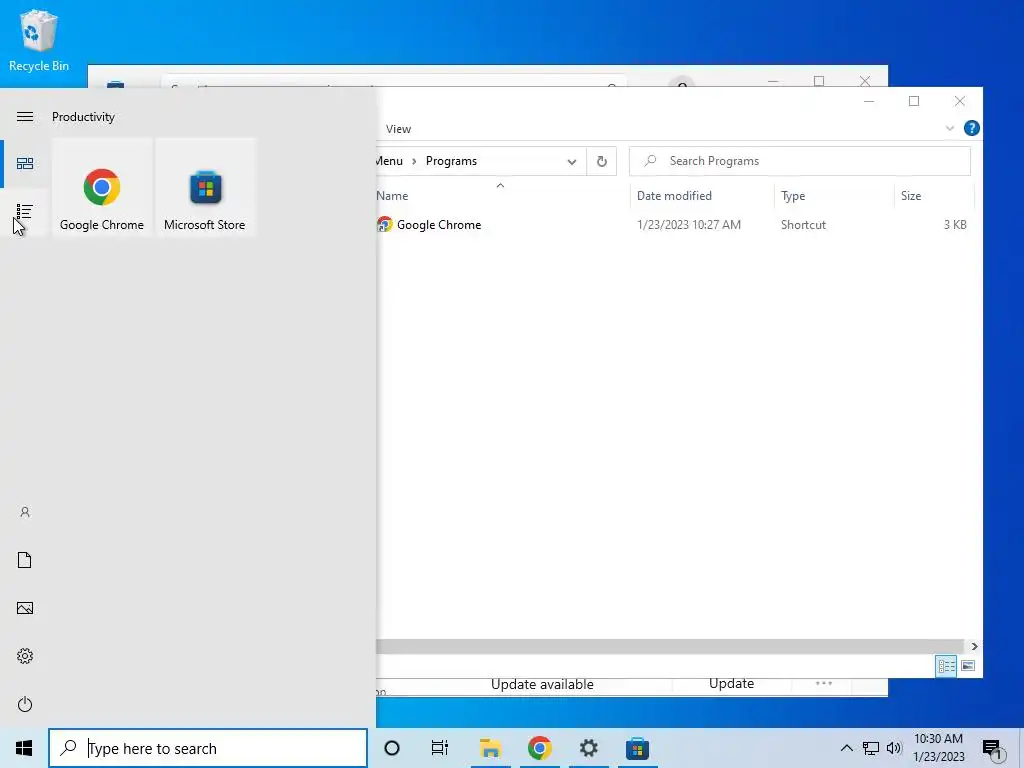Minimize the File Explorer window
Screen dimensions: 1024x768
(x=869, y=101)
